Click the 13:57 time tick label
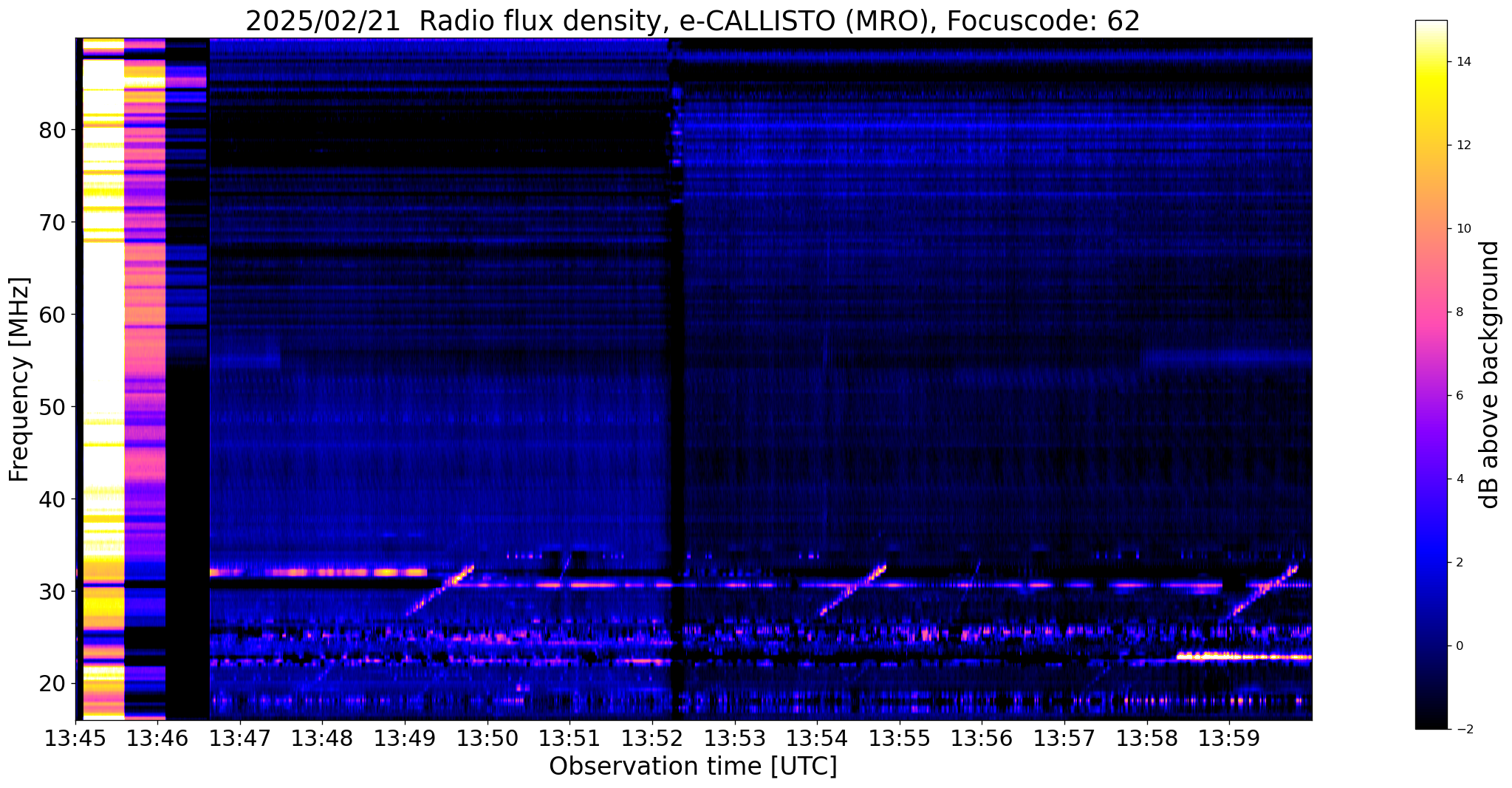1512x788 pixels. (x=1064, y=738)
